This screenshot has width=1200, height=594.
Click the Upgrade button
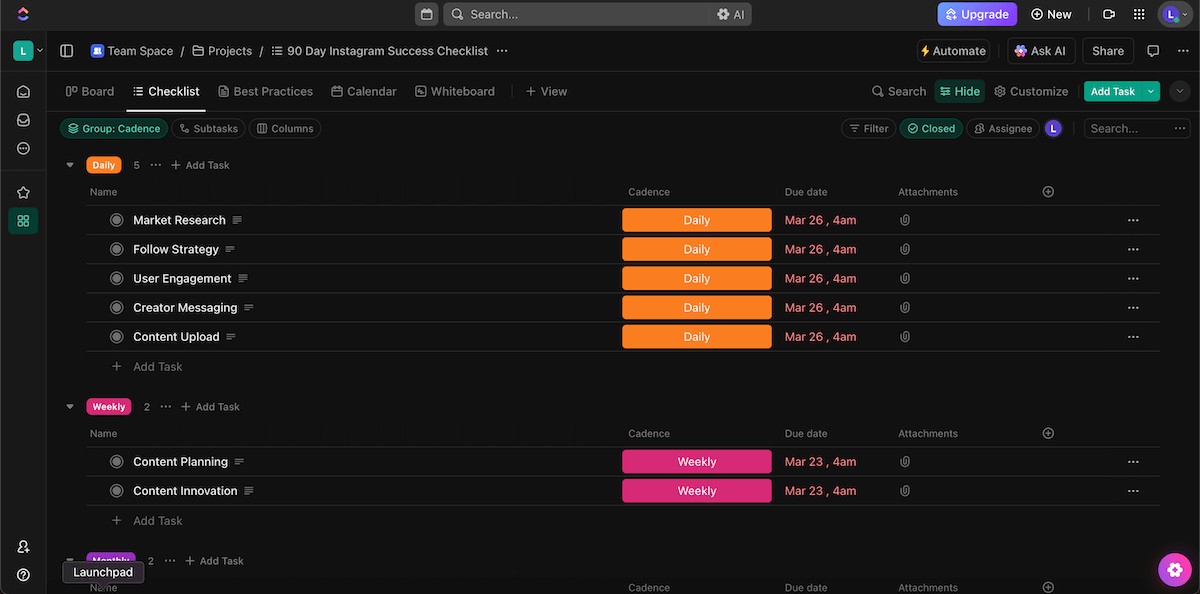[976, 14]
